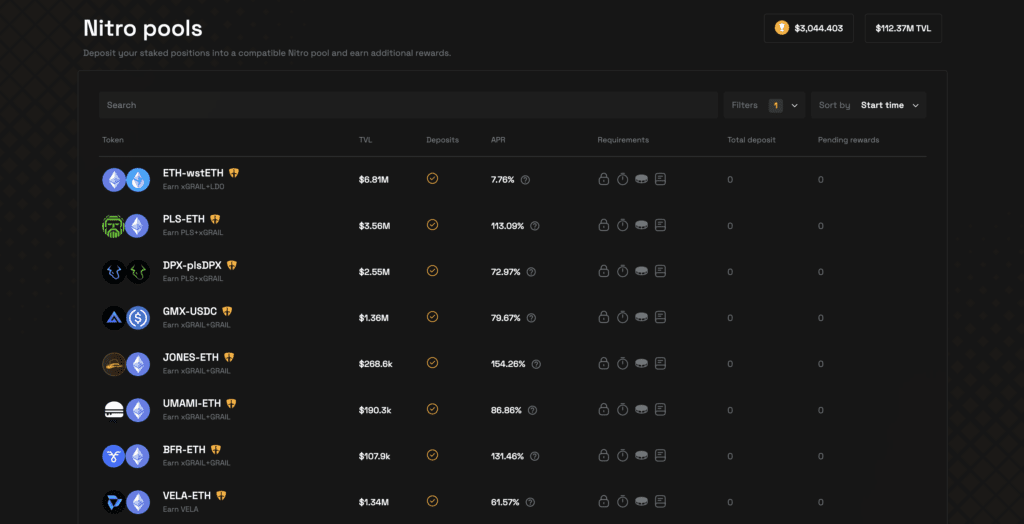Image resolution: width=1024 pixels, height=524 pixels.
Task: Click the lock requirement icon for ETH-wstETH
Action: click(x=603, y=179)
